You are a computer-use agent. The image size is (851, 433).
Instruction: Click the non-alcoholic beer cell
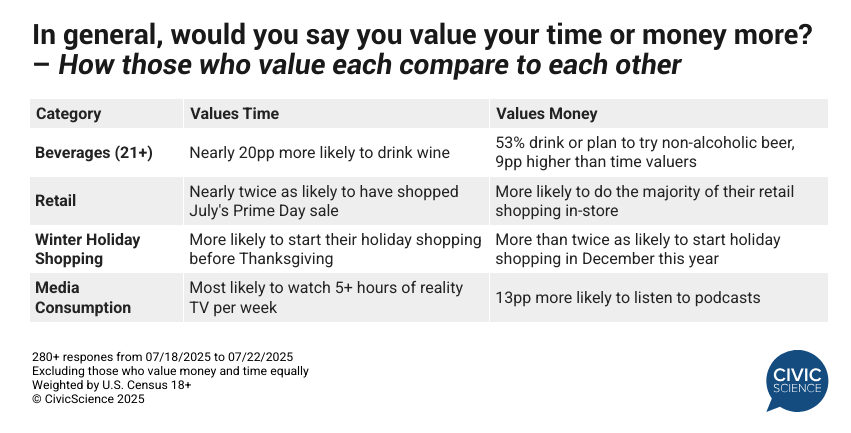coord(645,153)
